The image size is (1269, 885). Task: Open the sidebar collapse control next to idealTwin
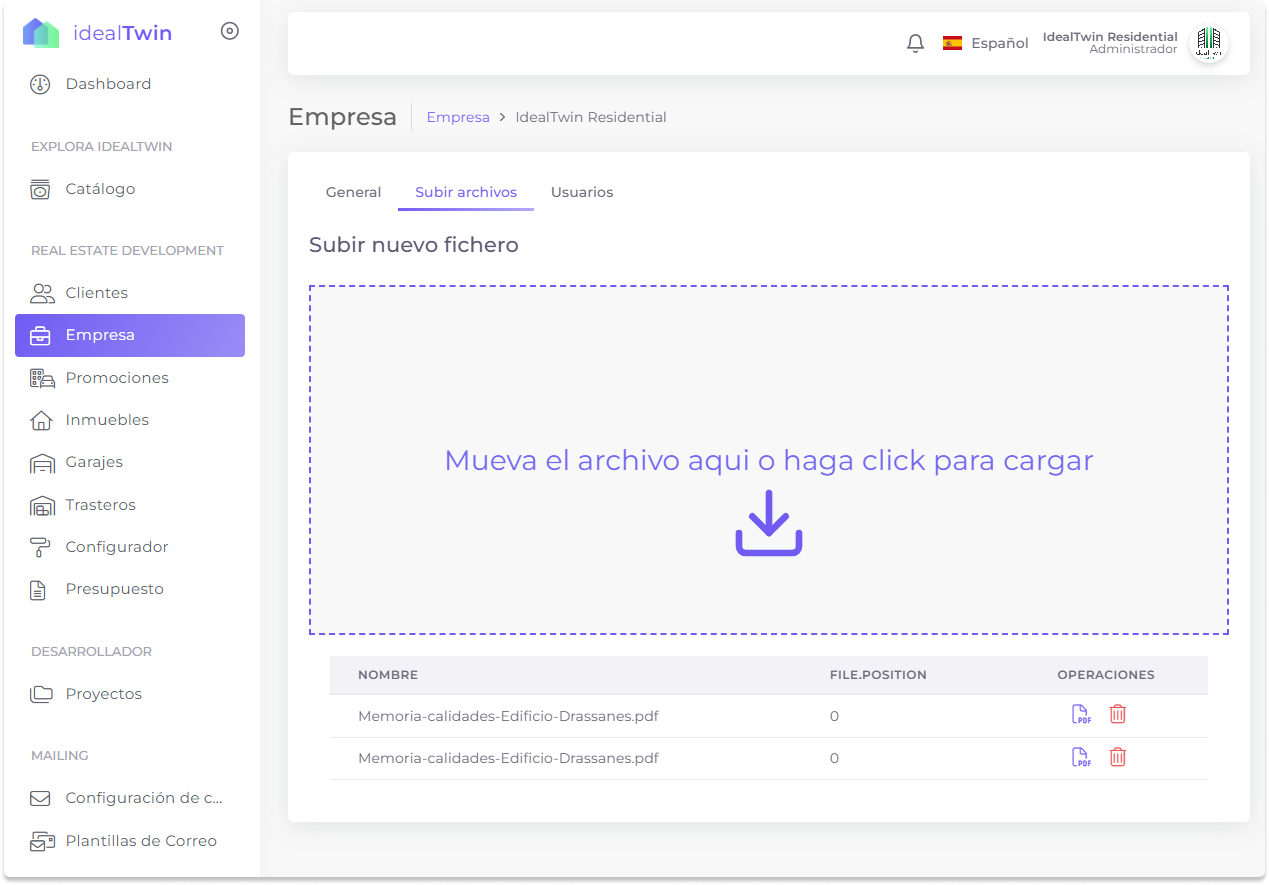coord(229,31)
